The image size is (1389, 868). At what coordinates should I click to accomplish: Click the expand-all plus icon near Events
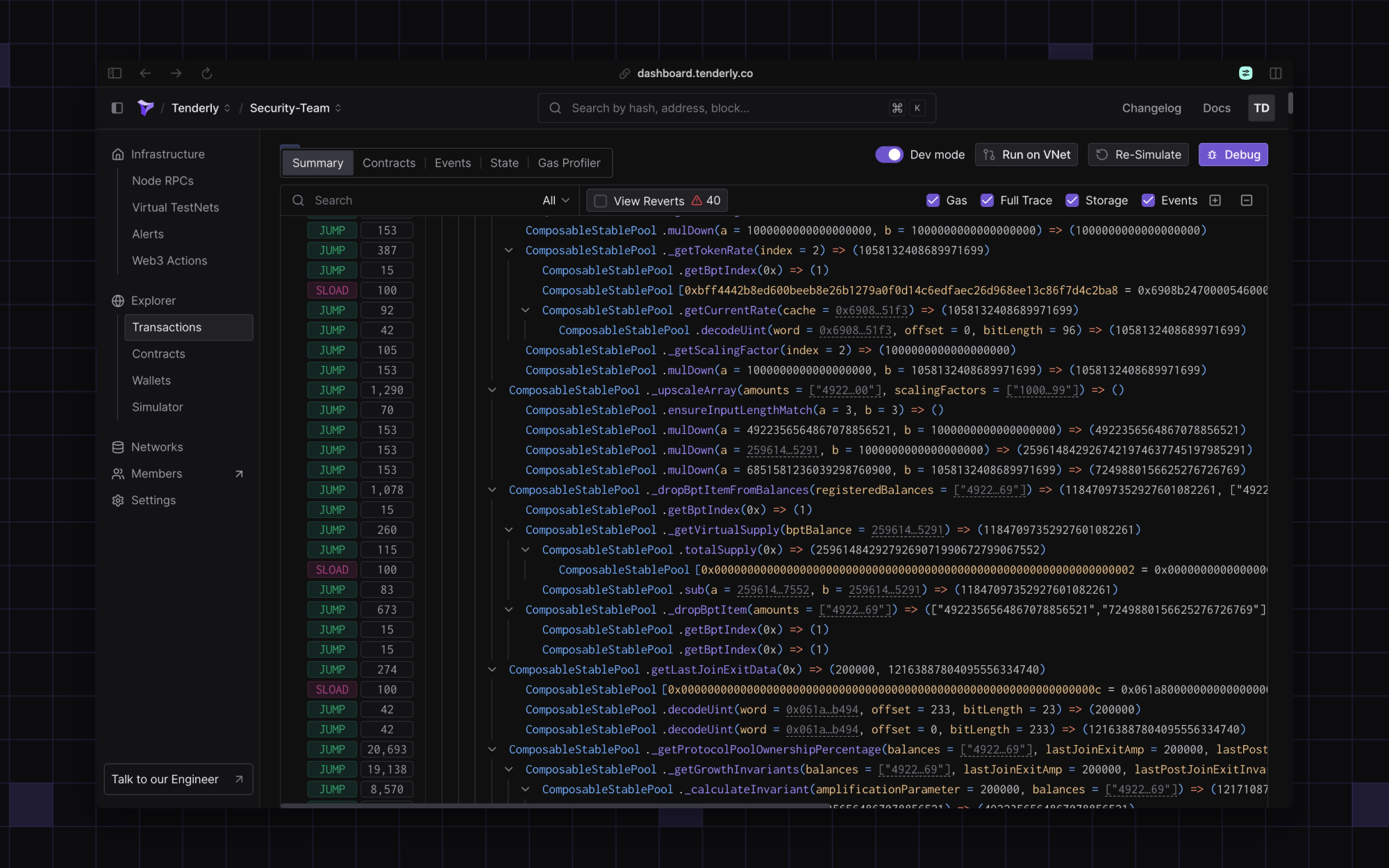point(1215,200)
